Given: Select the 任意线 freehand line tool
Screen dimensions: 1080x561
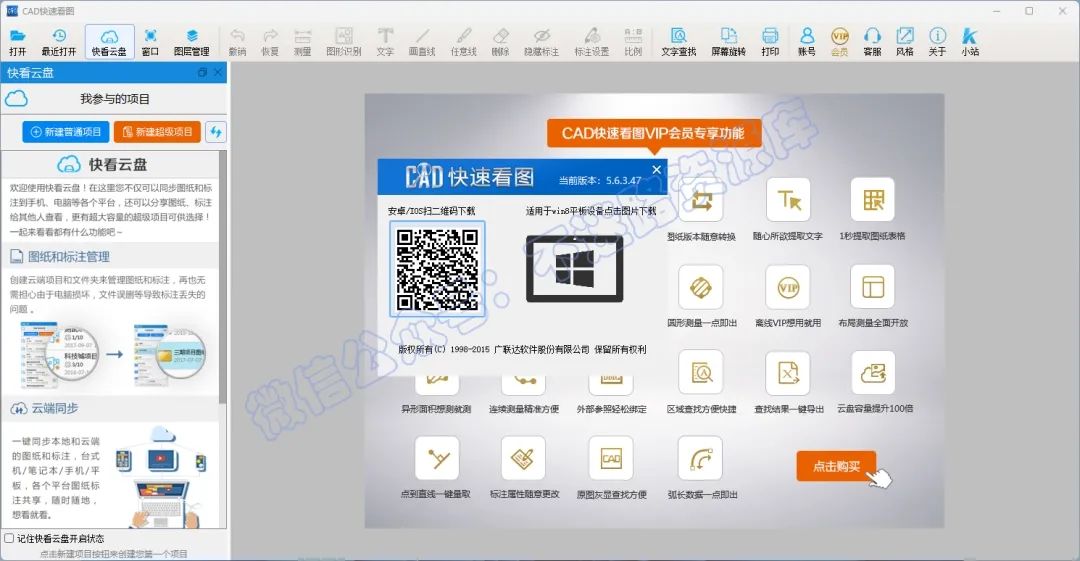Looking at the screenshot, I should click(464, 42).
